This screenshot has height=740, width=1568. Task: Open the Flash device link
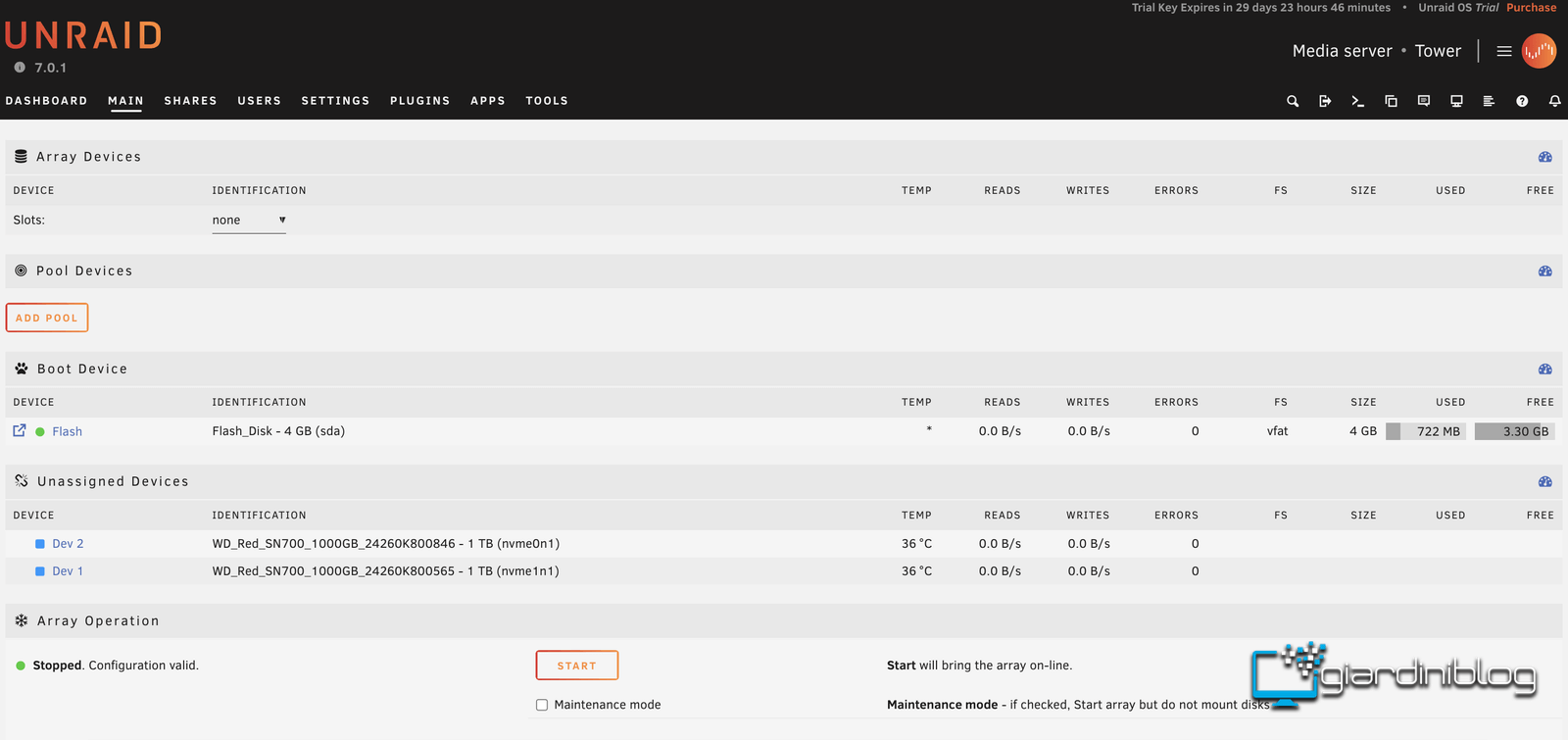coord(67,431)
